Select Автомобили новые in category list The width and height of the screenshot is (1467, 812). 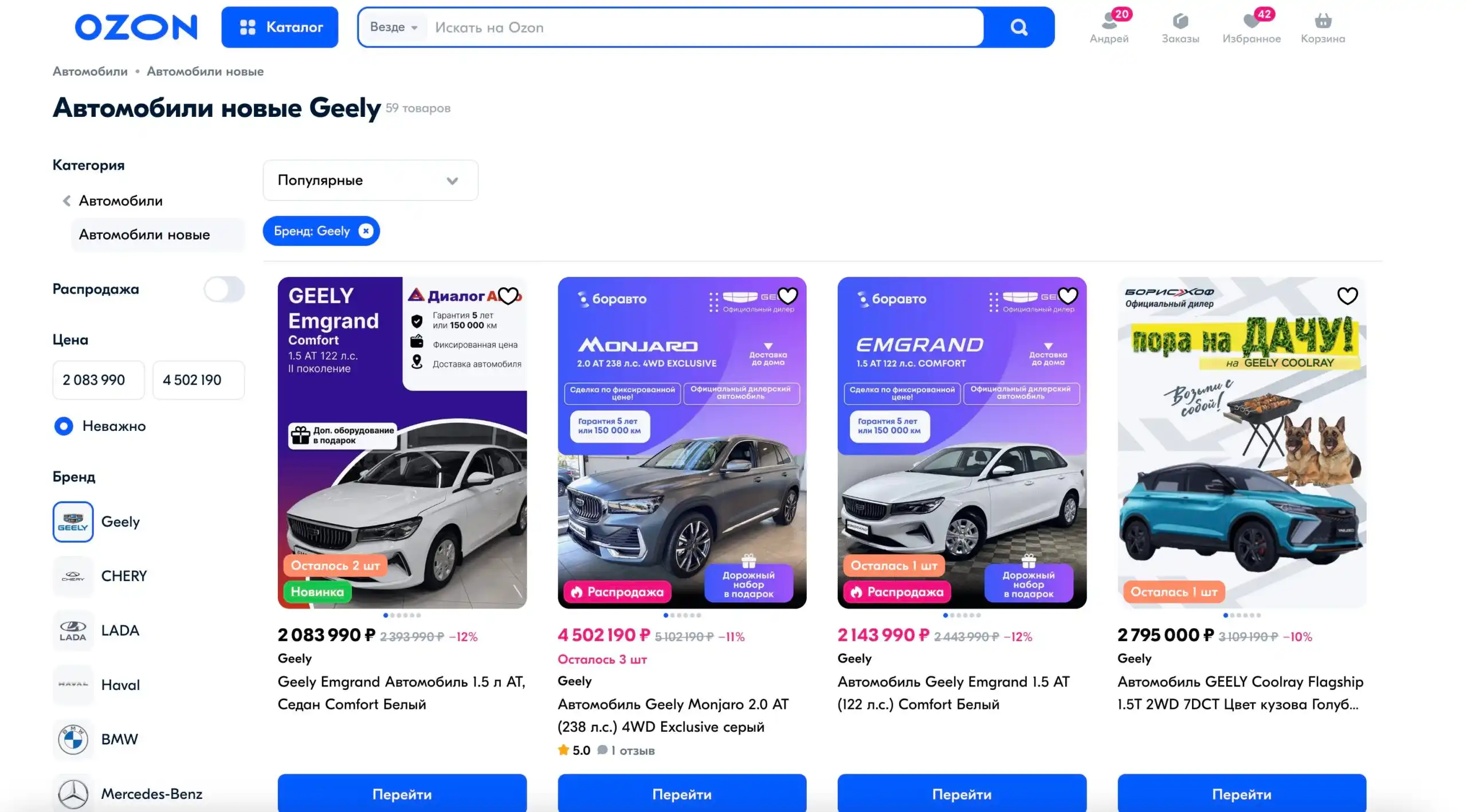[x=144, y=234]
